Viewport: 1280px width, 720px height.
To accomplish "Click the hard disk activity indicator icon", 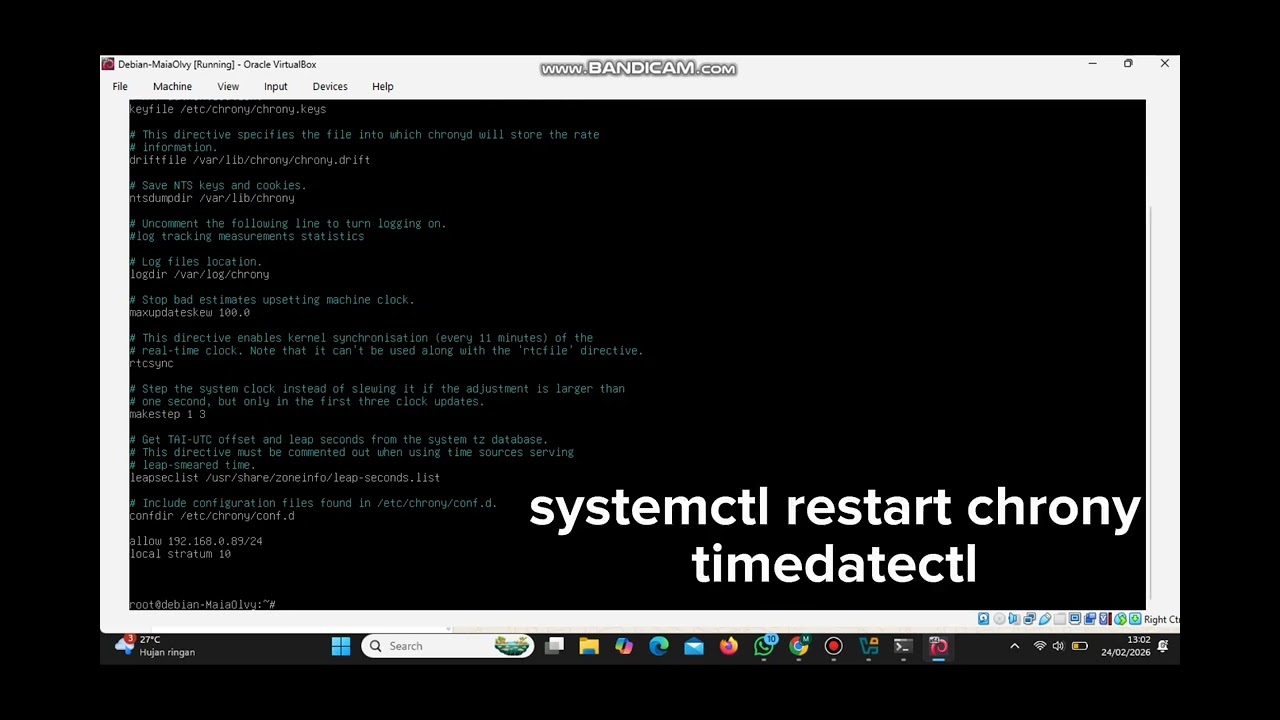I will click(x=984, y=619).
